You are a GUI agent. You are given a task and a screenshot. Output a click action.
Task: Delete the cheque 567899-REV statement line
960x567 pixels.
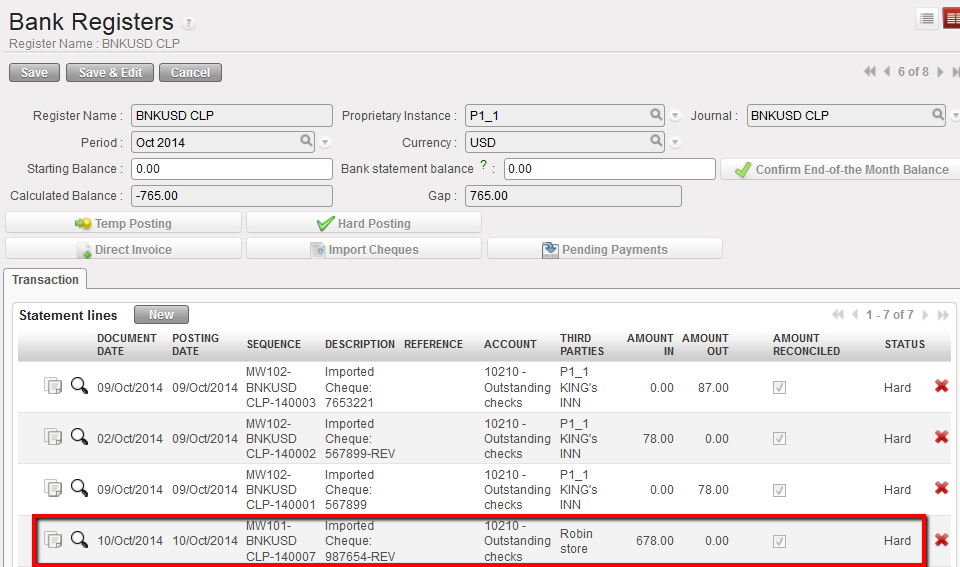point(940,437)
